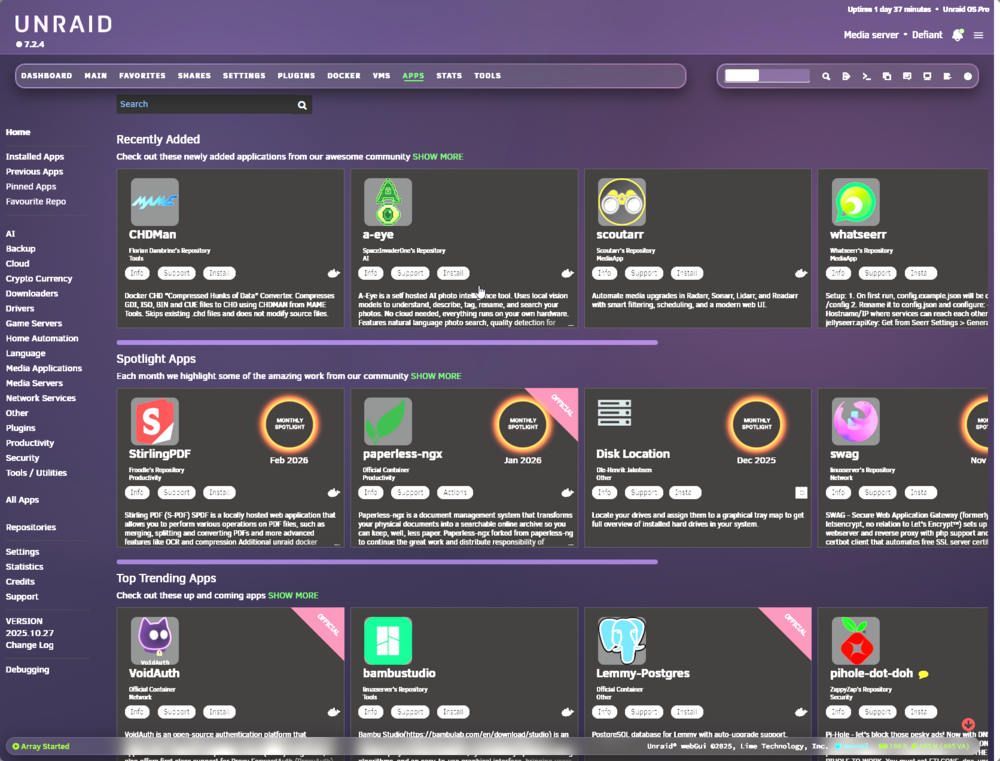This screenshot has width=1000, height=761.
Task: Click the docker whale icon on StirlingPDF card
Action: pyautogui.click(x=334, y=493)
